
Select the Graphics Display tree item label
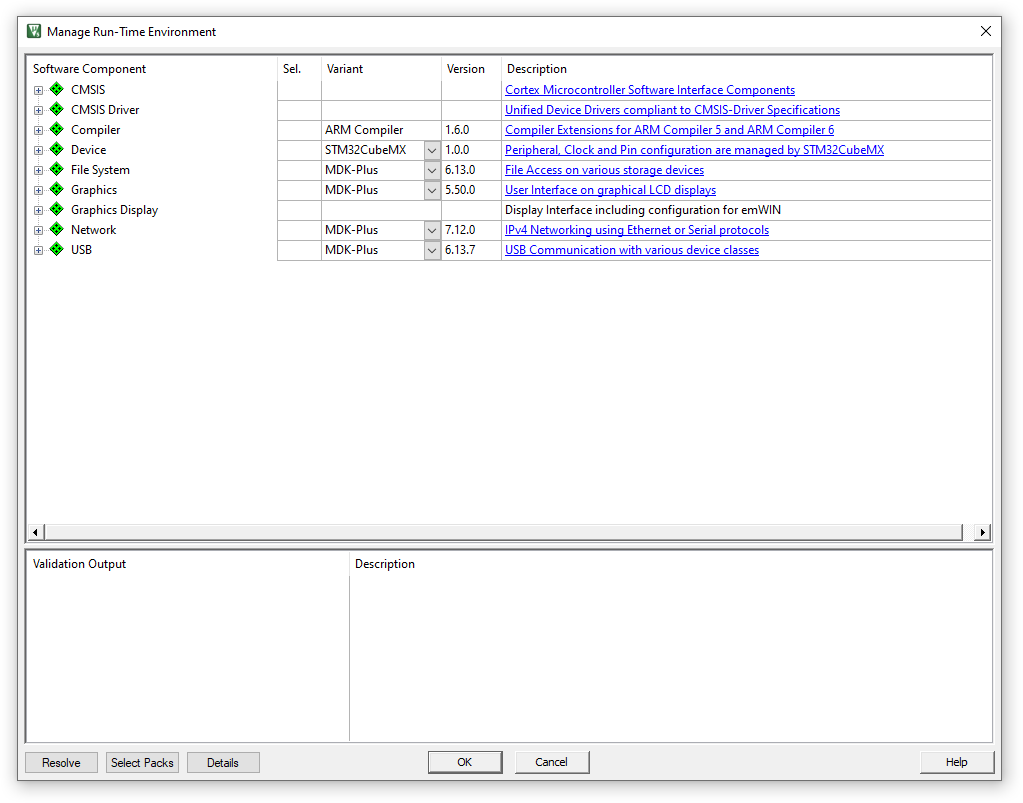(114, 210)
